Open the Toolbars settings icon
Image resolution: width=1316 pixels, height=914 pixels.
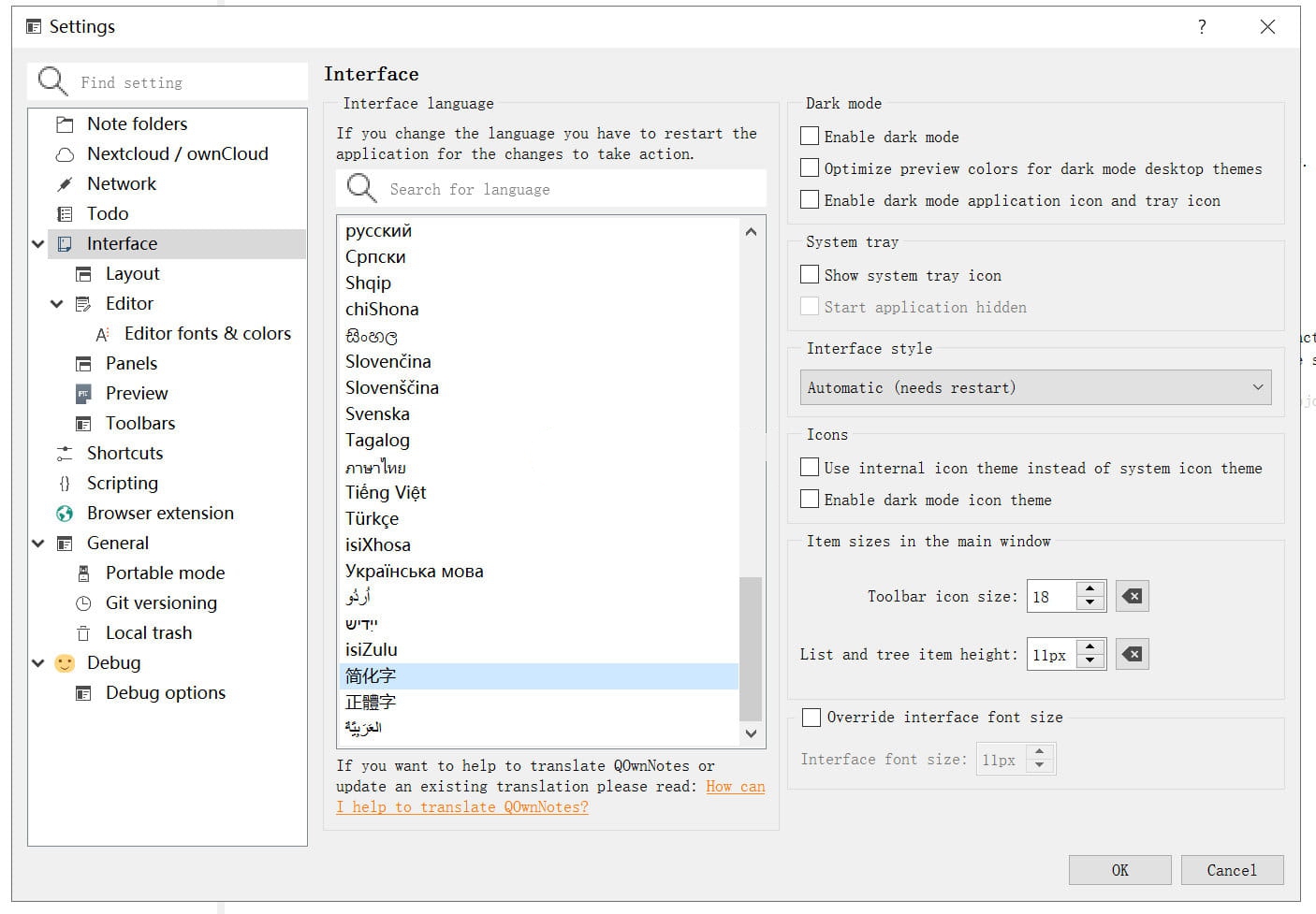[x=82, y=423]
